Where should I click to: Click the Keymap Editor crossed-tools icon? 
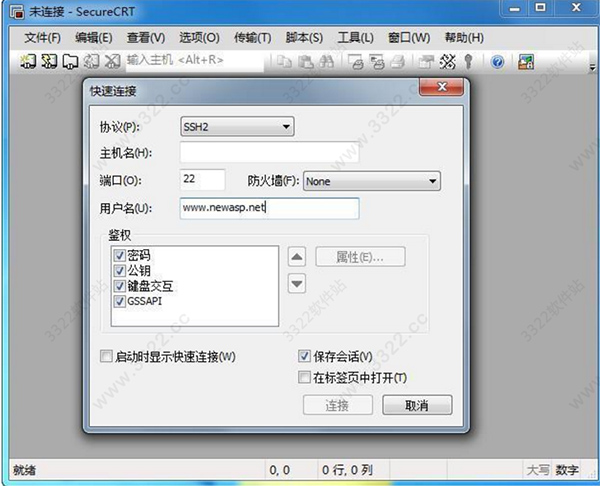tap(447, 62)
